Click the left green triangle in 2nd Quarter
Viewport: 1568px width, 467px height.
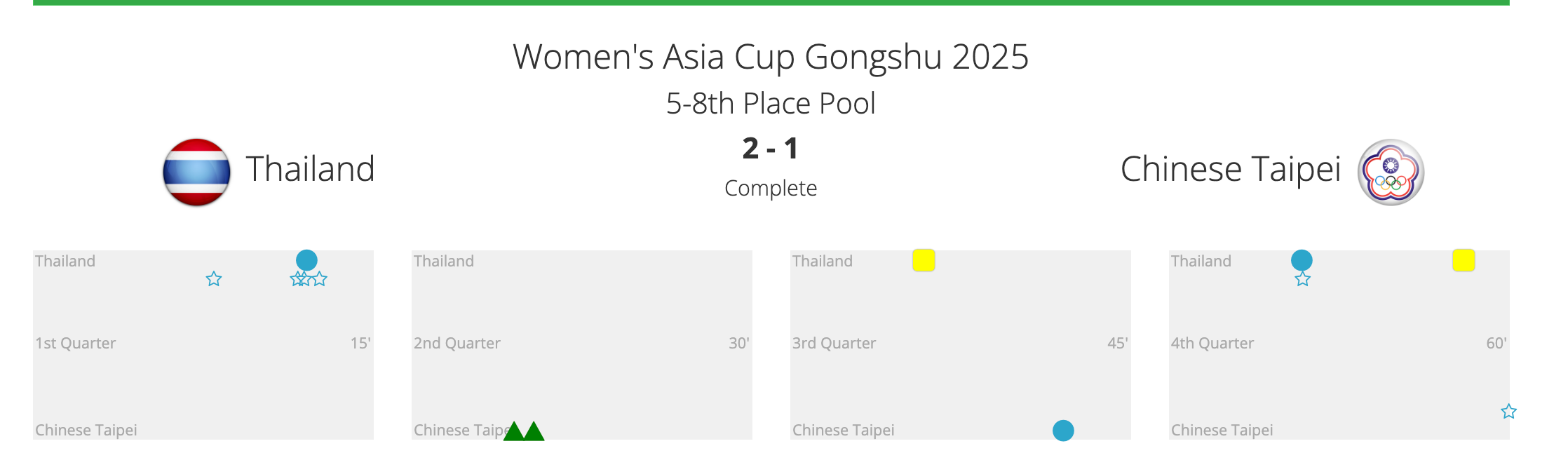[514, 432]
